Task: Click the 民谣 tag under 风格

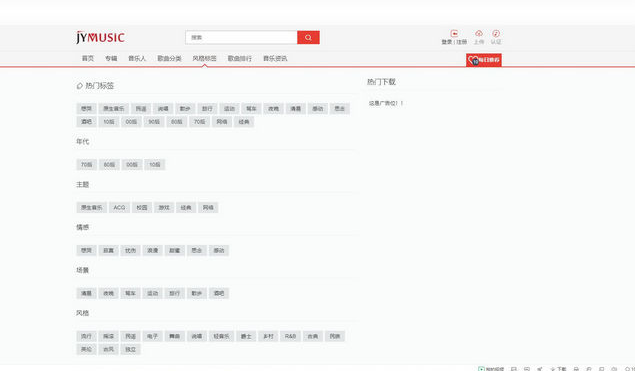Action: point(130,336)
